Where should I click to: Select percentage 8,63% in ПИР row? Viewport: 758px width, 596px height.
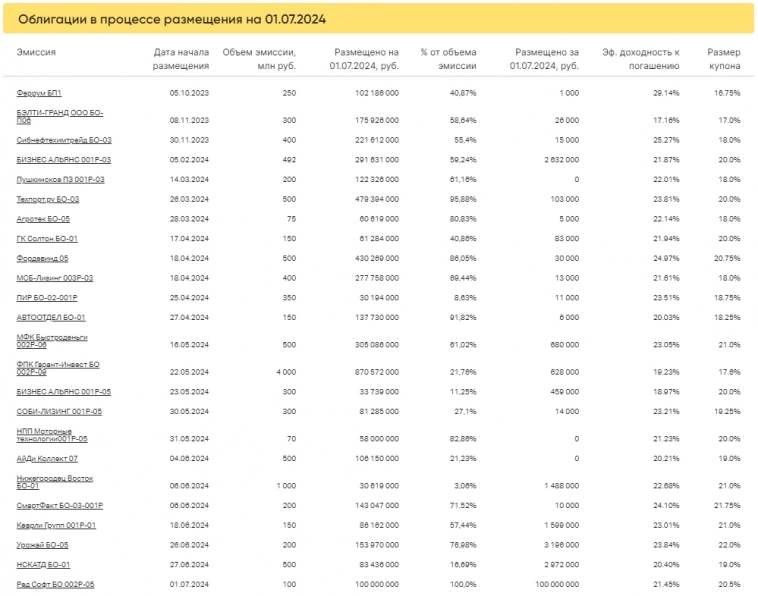(465, 298)
